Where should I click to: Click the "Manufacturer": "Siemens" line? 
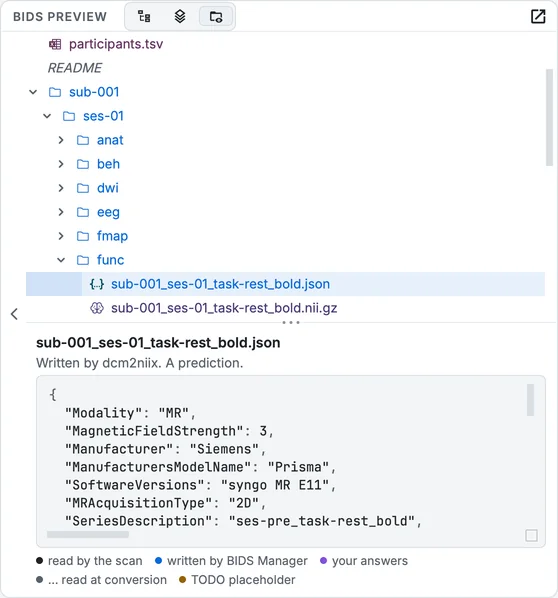click(x=166, y=449)
